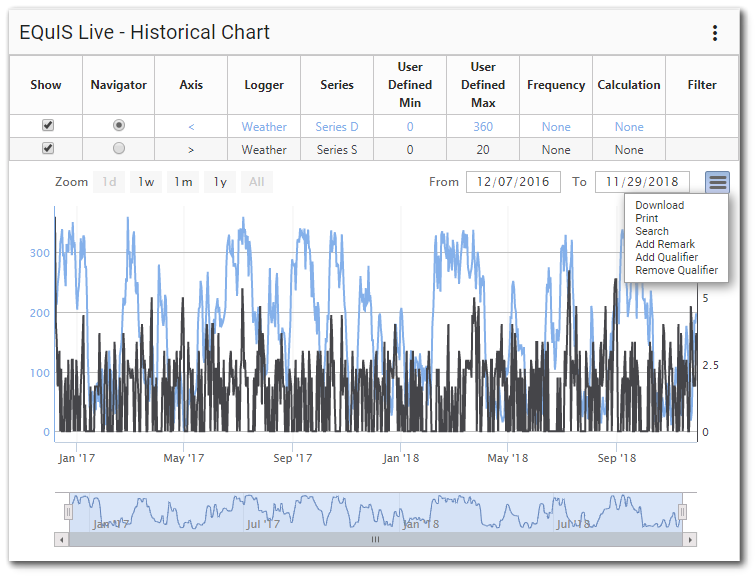Click the Show column header
Screen dimensions: 756x577
click(46, 85)
